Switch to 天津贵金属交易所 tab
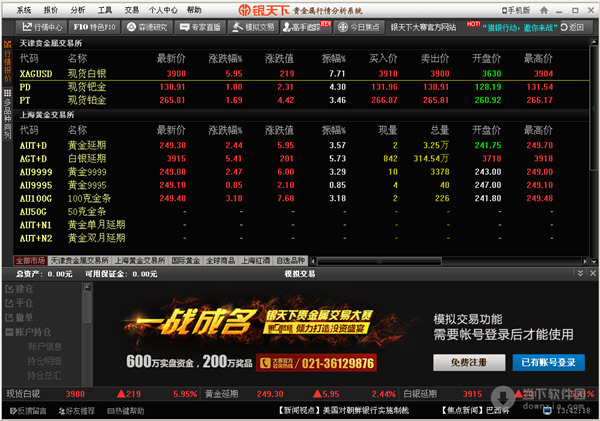The image size is (600, 421). [x=80, y=261]
